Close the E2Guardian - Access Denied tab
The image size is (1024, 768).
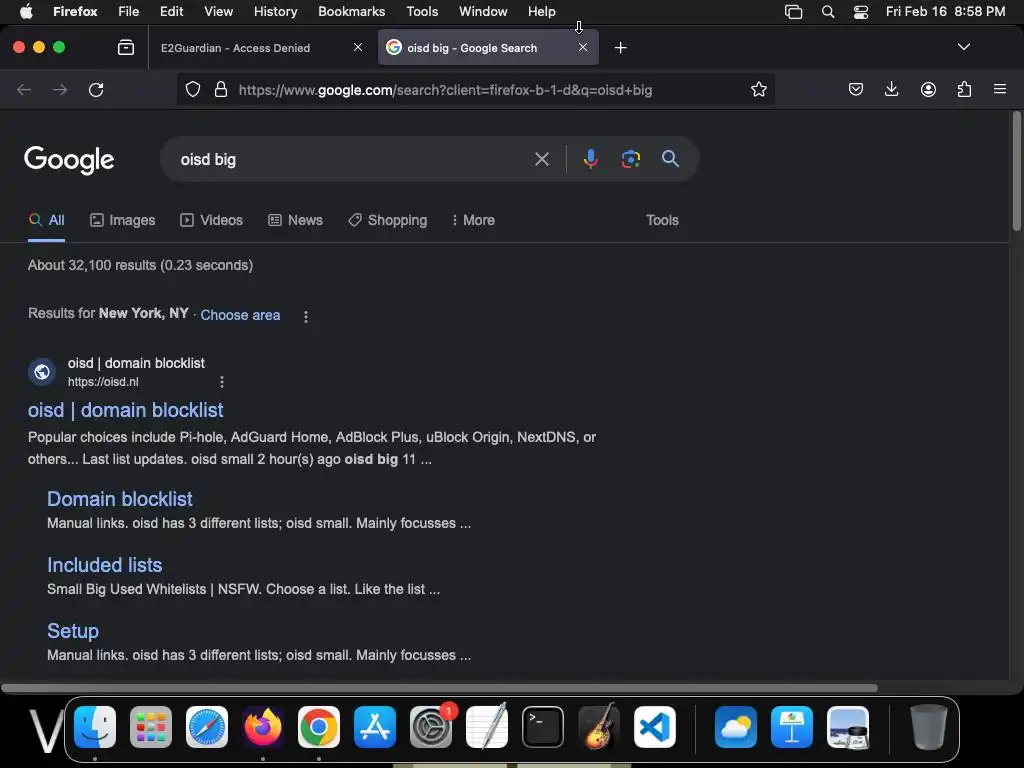click(x=358, y=47)
